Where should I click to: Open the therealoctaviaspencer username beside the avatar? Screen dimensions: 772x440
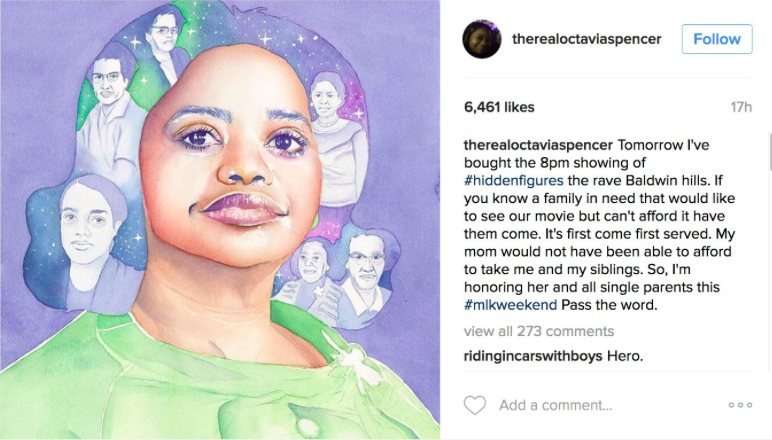tap(586, 39)
